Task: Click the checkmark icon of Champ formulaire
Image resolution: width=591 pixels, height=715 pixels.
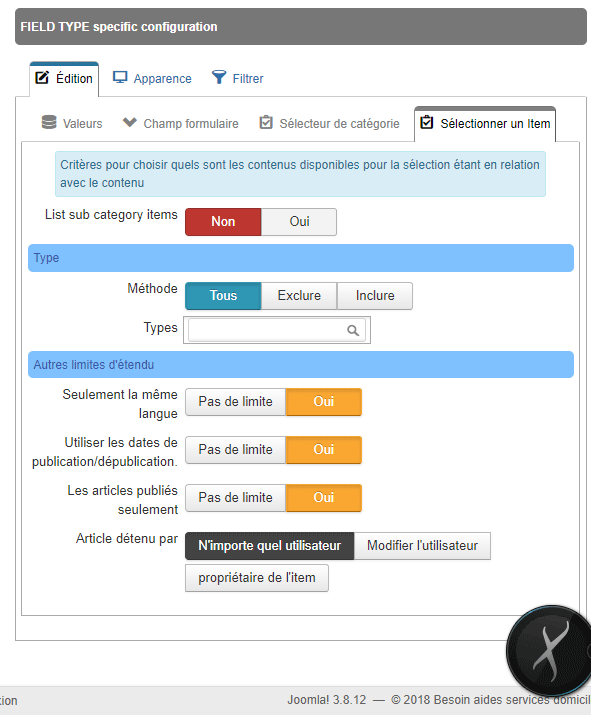Action: [x=130, y=122]
